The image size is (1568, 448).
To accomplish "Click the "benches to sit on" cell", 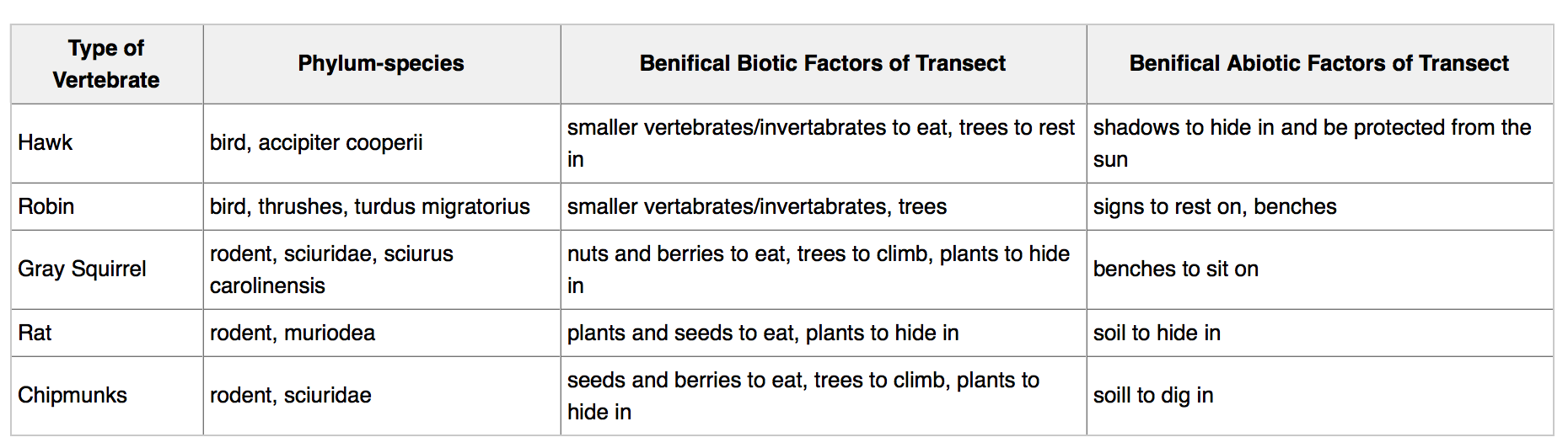I will point(1176,269).
